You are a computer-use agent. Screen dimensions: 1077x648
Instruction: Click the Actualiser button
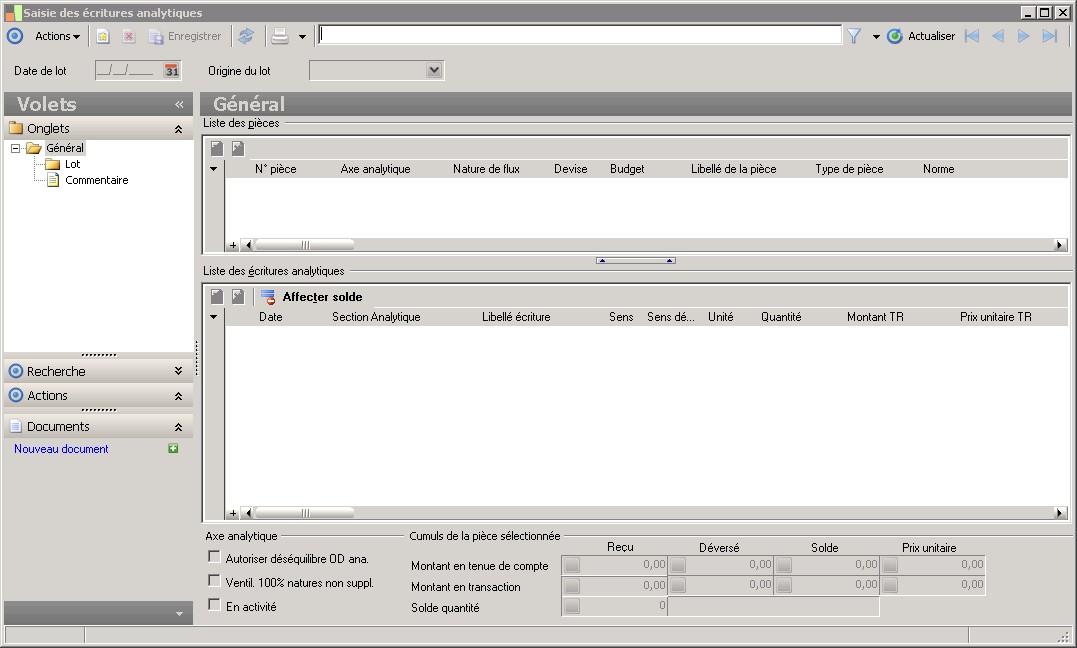[921, 36]
